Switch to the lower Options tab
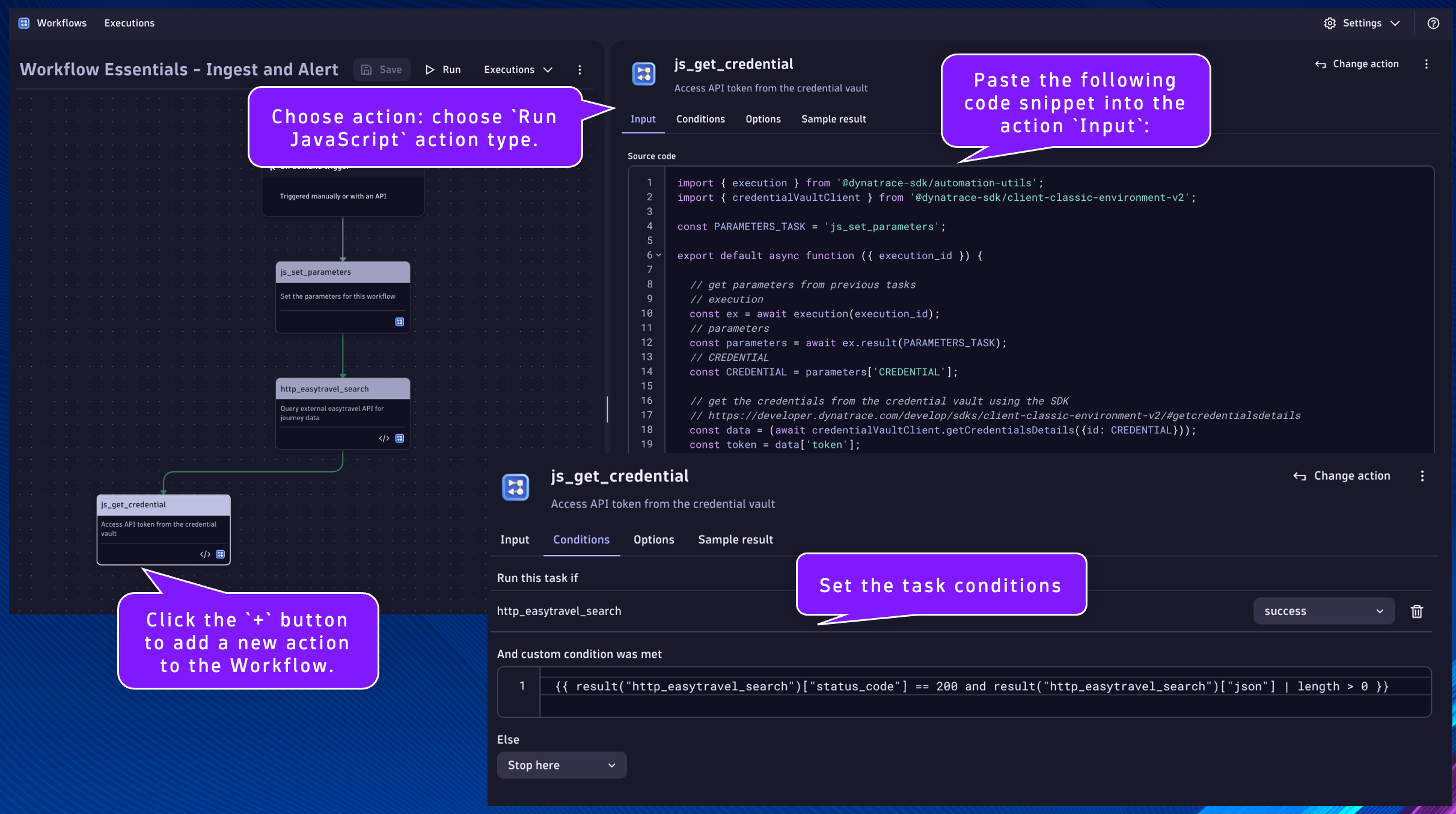 (653, 539)
